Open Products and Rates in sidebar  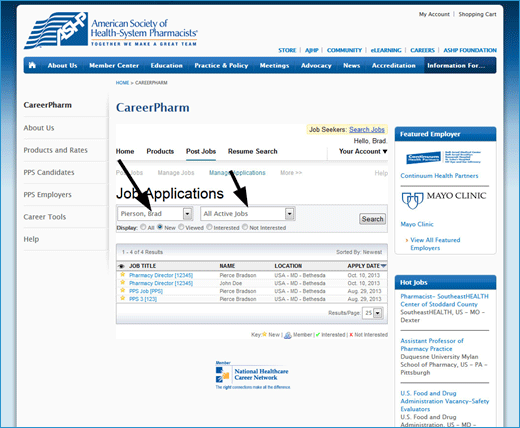[55, 150]
